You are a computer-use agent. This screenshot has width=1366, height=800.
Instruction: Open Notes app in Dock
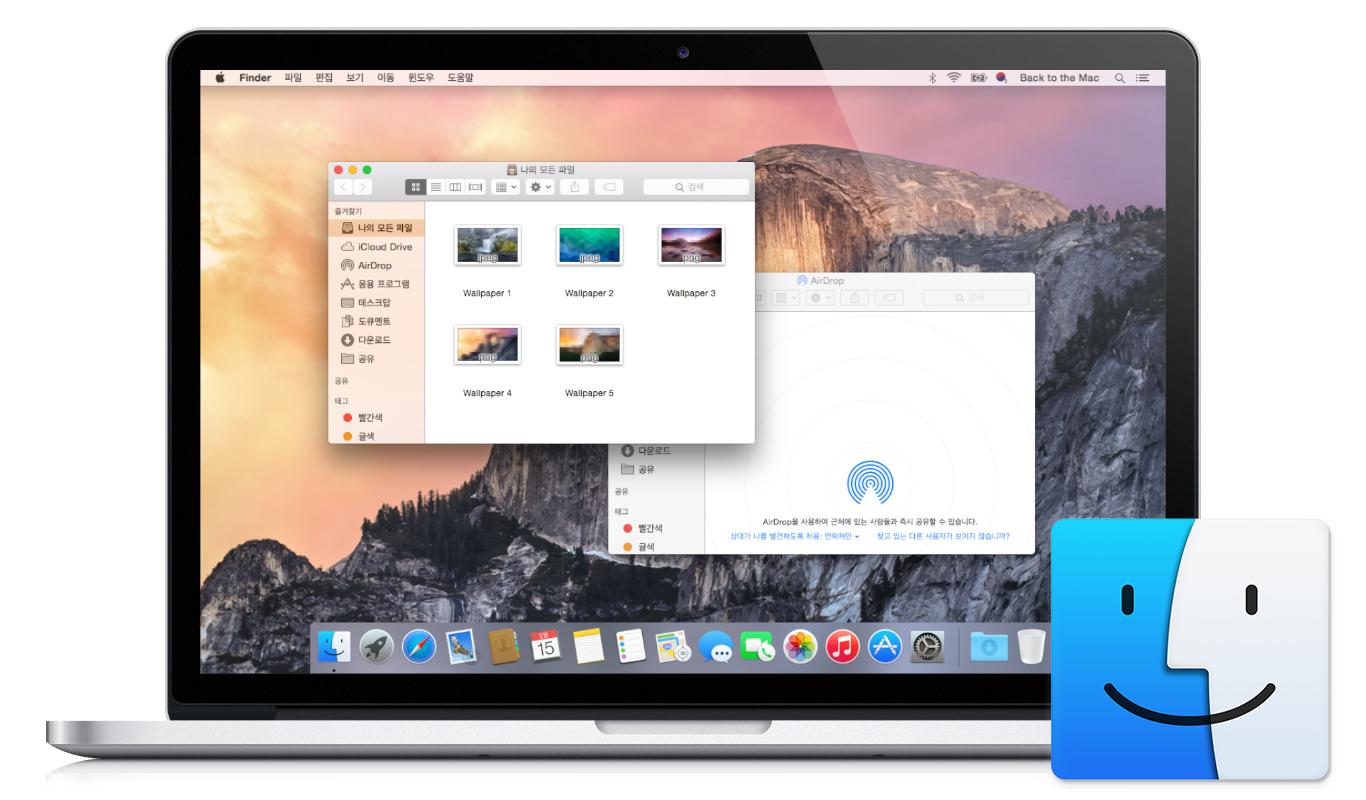tap(590, 647)
